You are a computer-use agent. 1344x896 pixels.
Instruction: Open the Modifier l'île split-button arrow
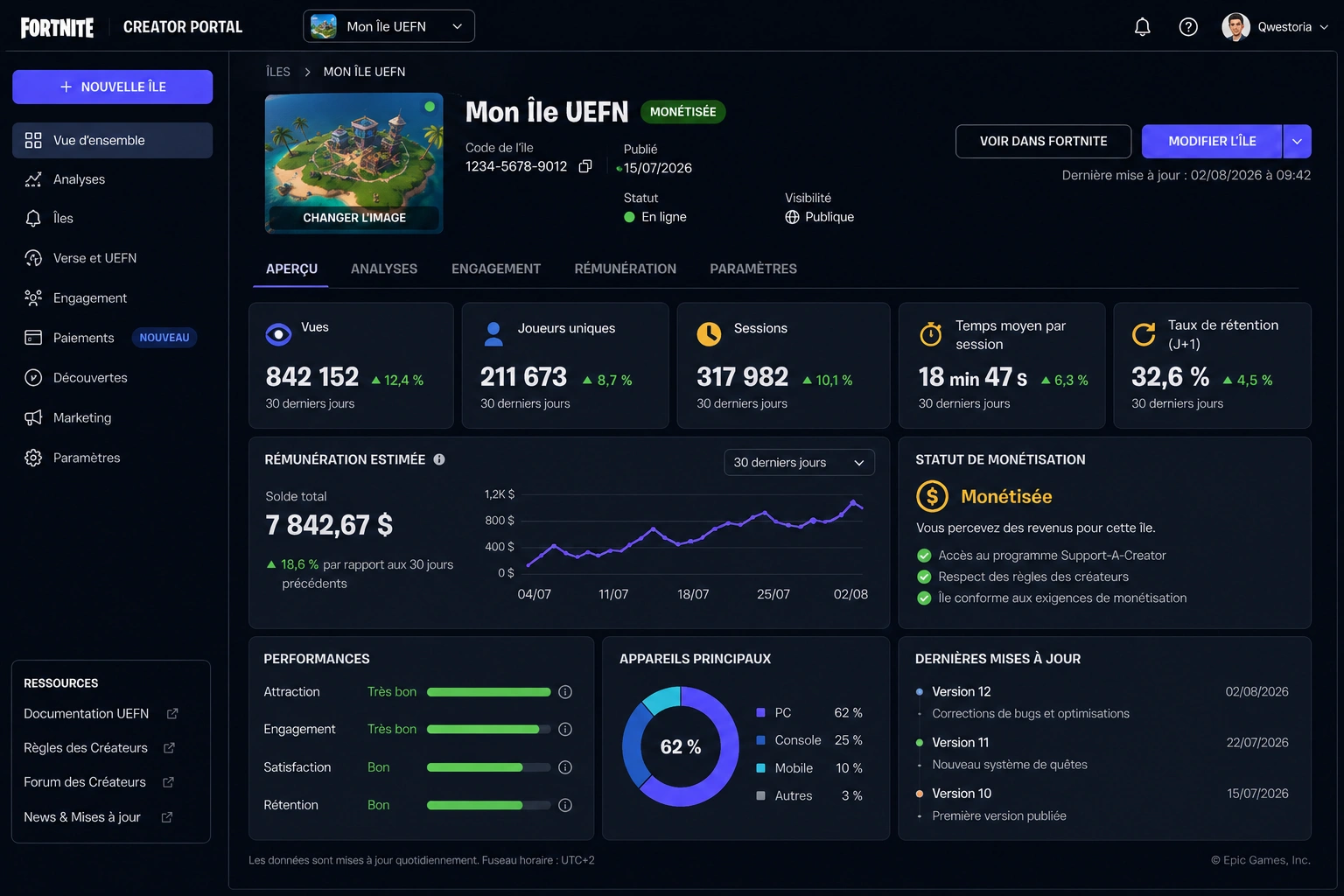pyautogui.click(x=1297, y=141)
